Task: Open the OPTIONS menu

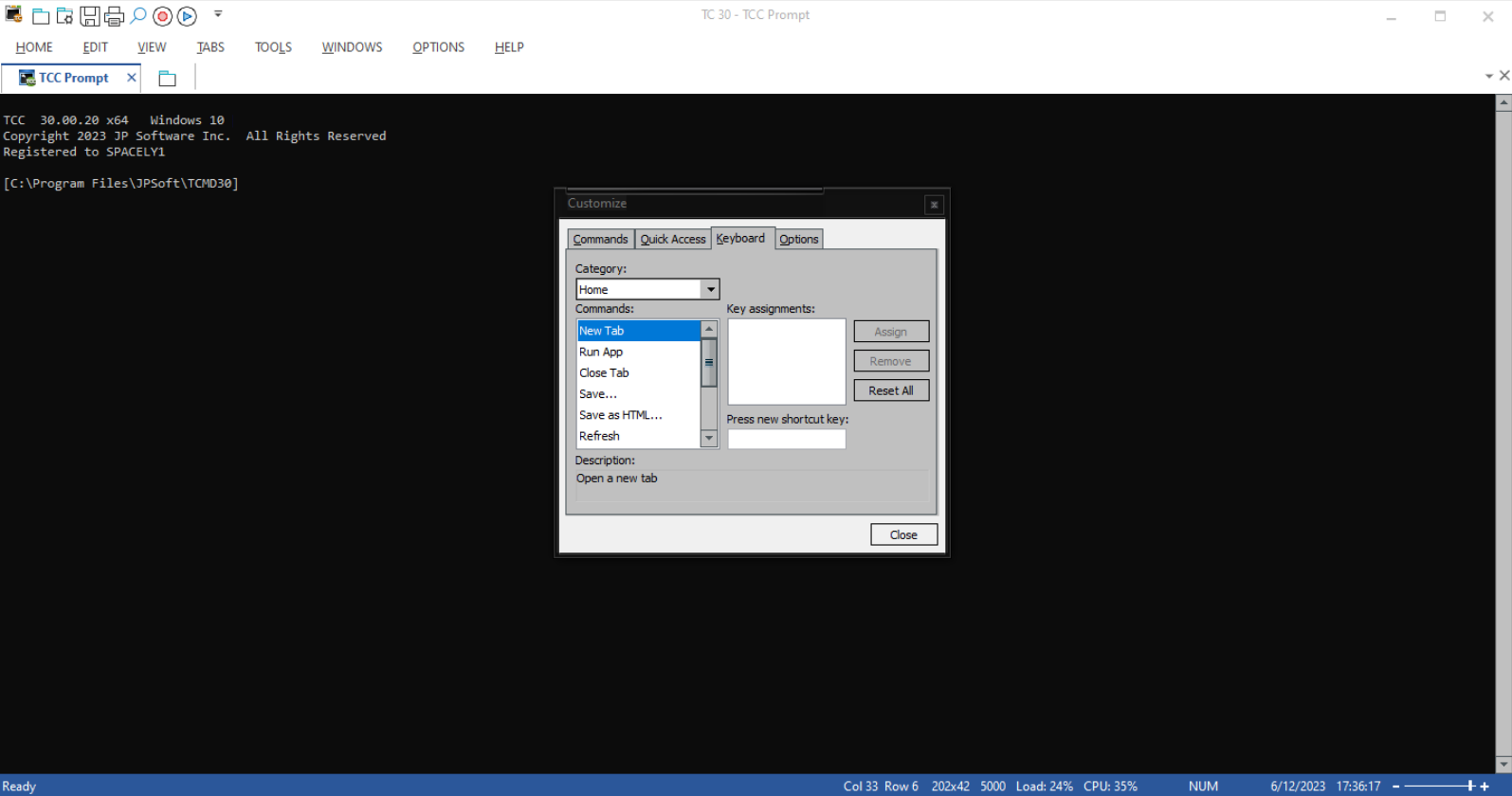Action: (x=438, y=47)
